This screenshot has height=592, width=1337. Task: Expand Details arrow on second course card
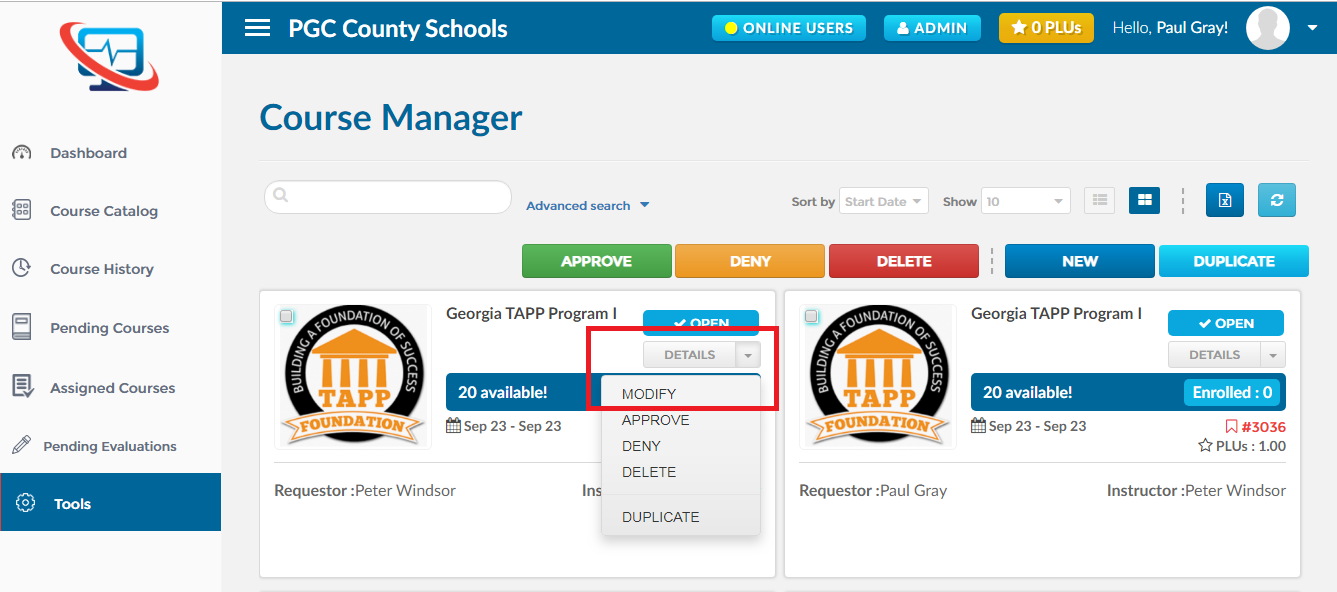[1273, 355]
